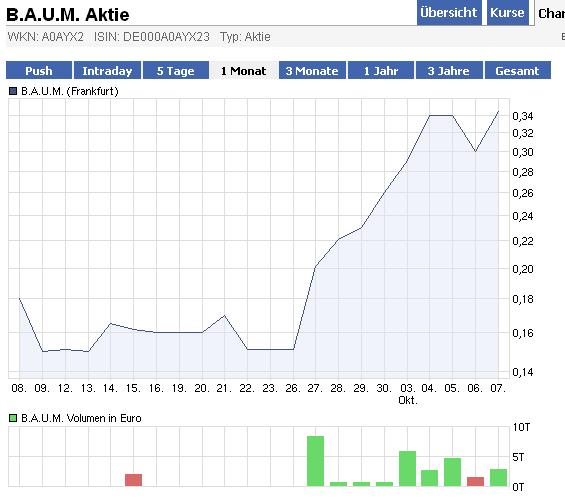The width and height of the screenshot is (565, 501).
Task: Click the 0,14 price axis label
Action: [x=522, y=372]
